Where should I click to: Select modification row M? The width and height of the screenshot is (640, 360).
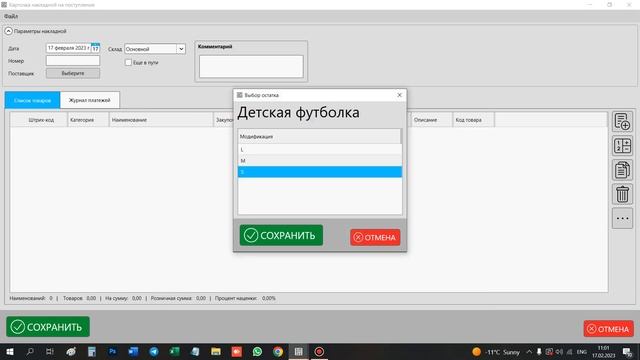[x=320, y=160]
